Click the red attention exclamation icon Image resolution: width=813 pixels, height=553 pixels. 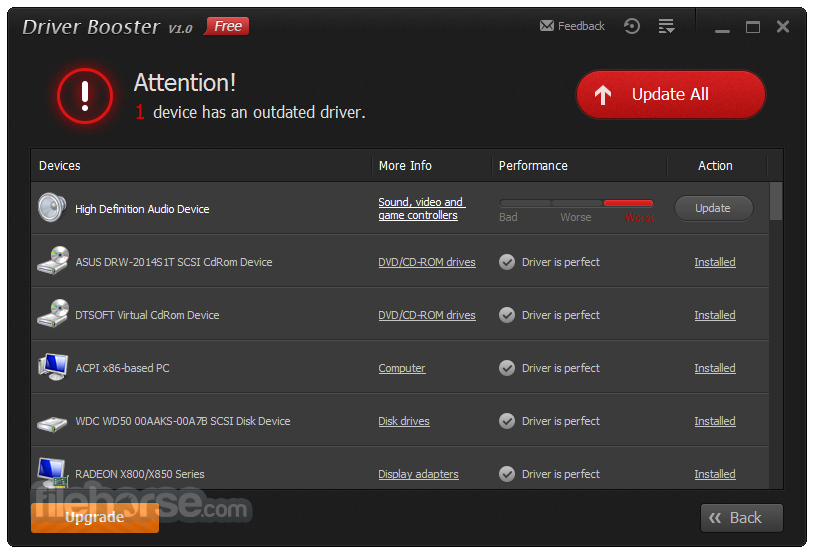pyautogui.click(x=85, y=96)
